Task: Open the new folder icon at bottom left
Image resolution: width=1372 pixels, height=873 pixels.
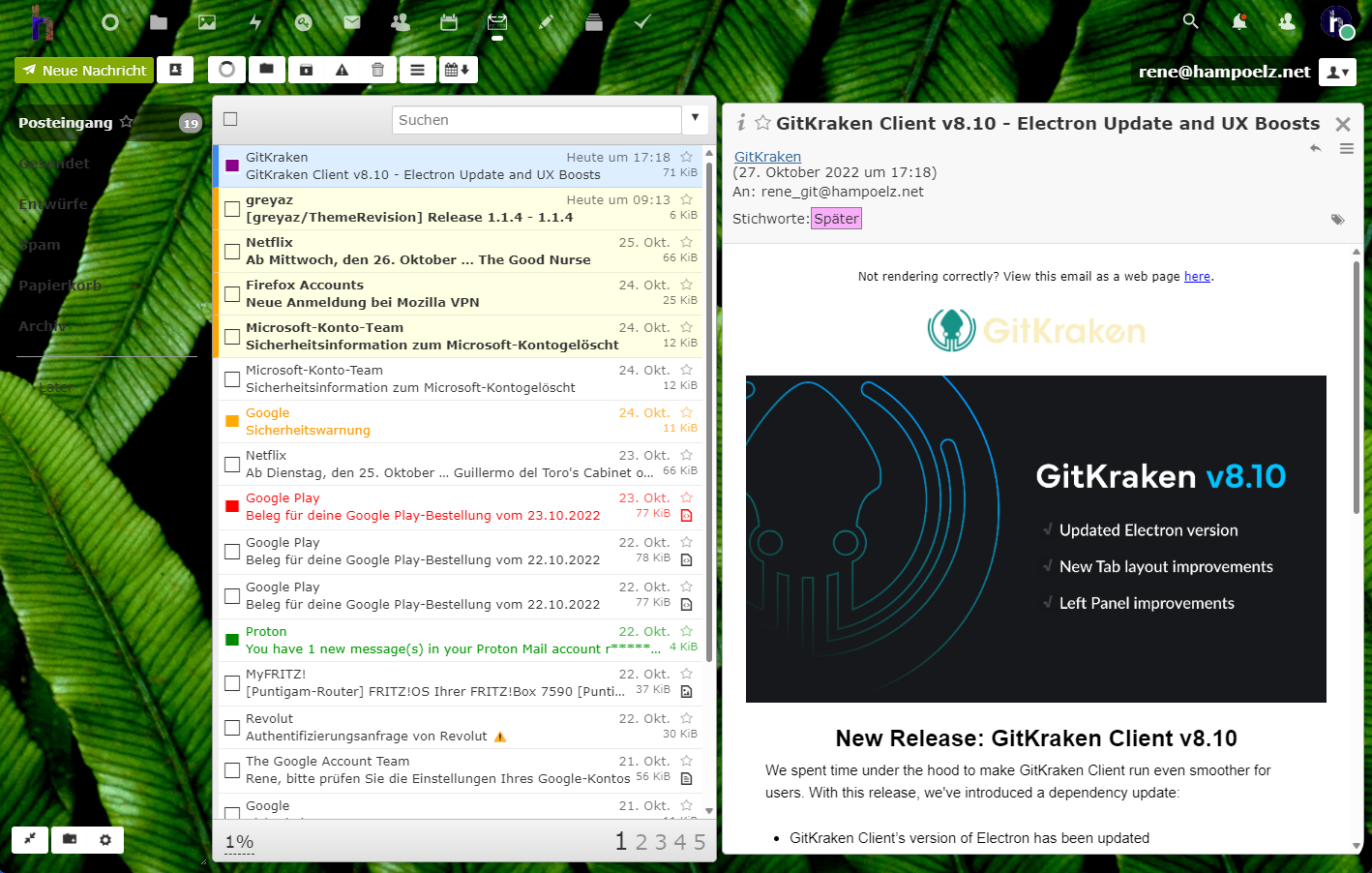Action: (x=70, y=839)
